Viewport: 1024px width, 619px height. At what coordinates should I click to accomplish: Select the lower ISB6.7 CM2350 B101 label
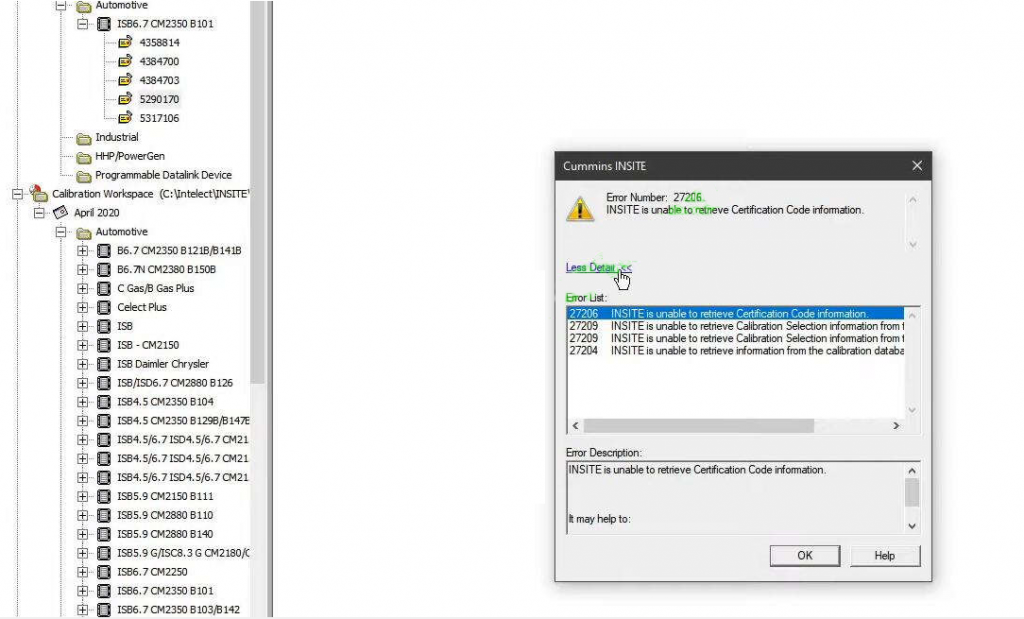click(165, 590)
